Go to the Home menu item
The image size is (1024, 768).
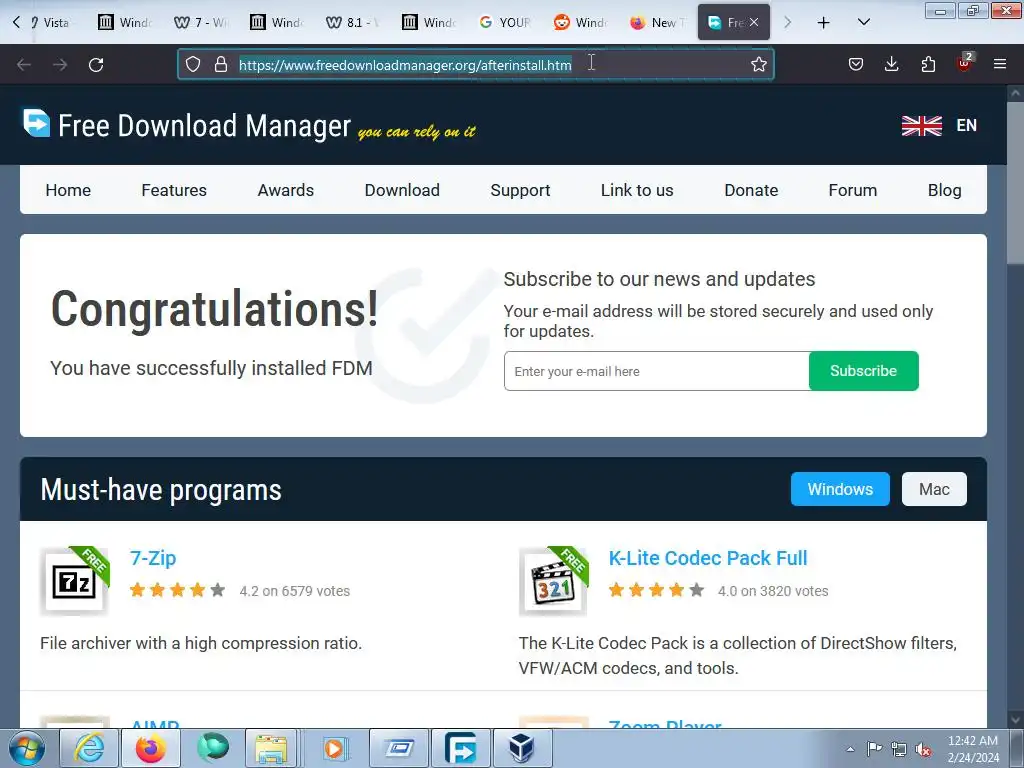(x=68, y=190)
